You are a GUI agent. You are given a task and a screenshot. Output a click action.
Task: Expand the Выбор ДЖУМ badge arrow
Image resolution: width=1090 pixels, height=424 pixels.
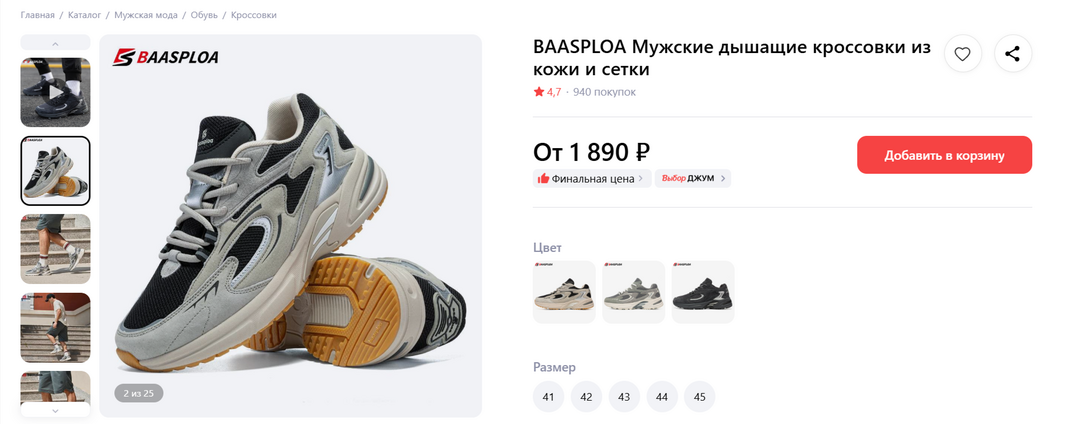click(x=723, y=179)
